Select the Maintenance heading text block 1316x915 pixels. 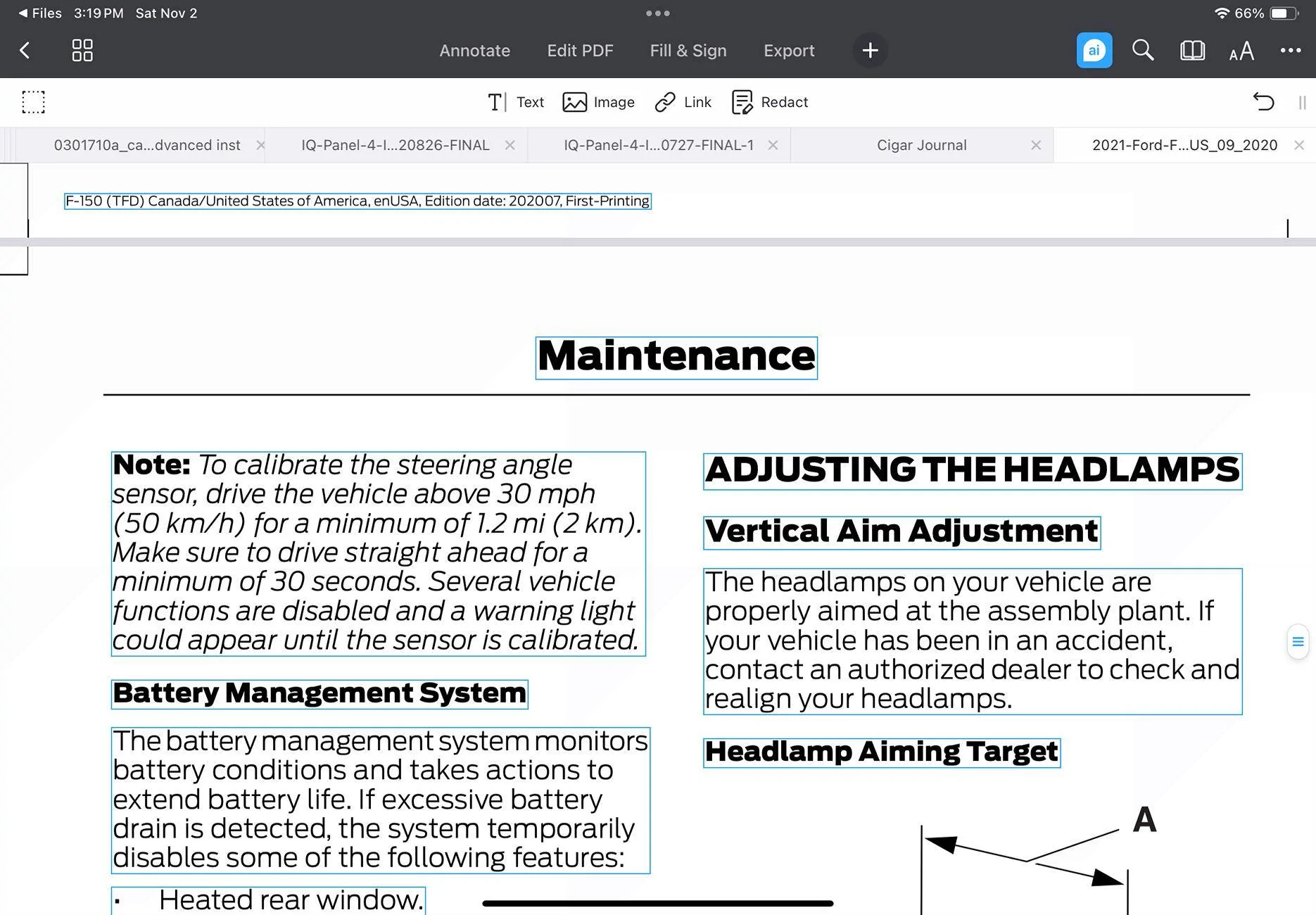click(676, 358)
